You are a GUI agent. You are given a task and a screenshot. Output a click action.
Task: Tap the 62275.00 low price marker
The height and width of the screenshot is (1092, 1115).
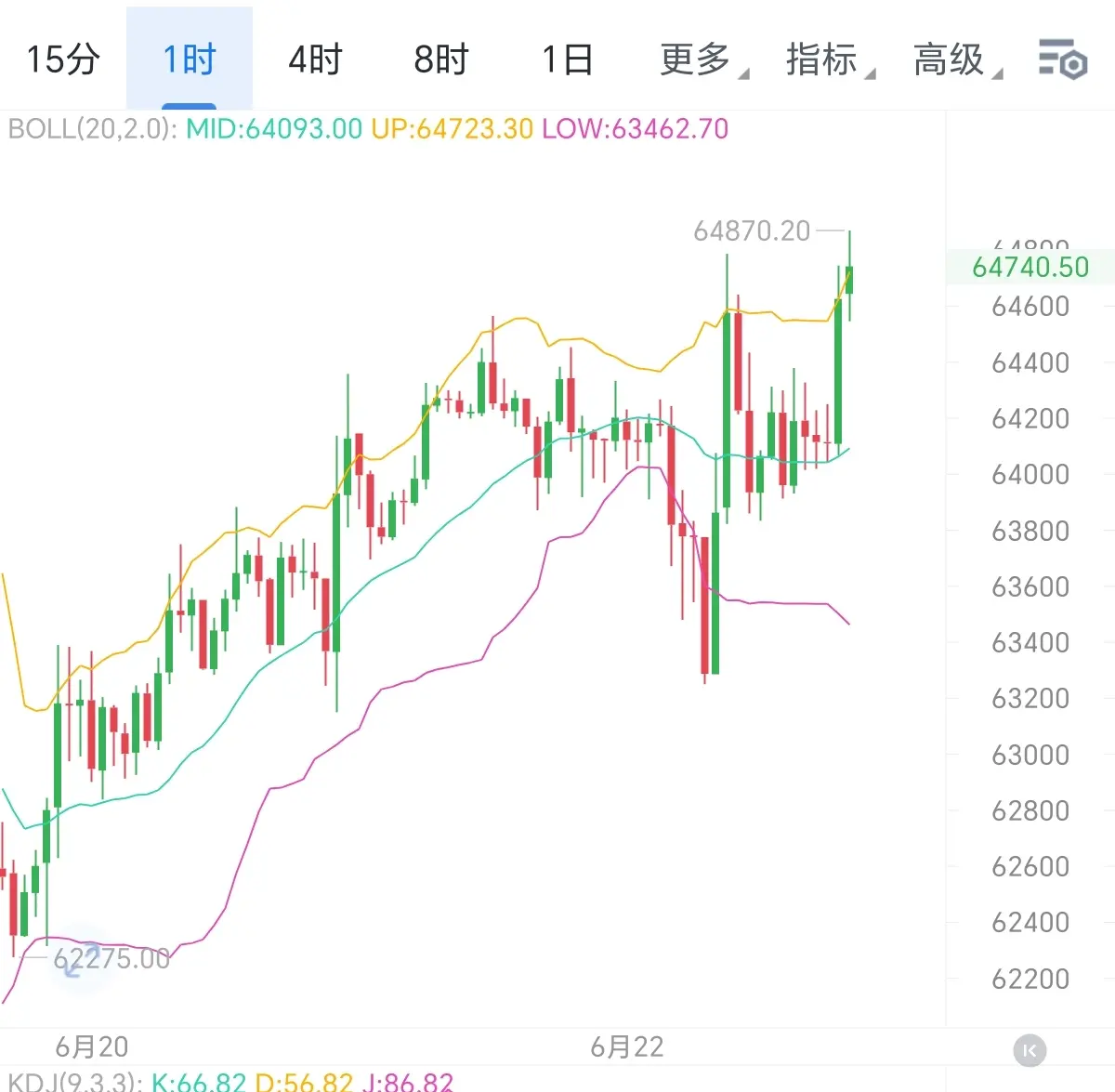click(x=111, y=958)
